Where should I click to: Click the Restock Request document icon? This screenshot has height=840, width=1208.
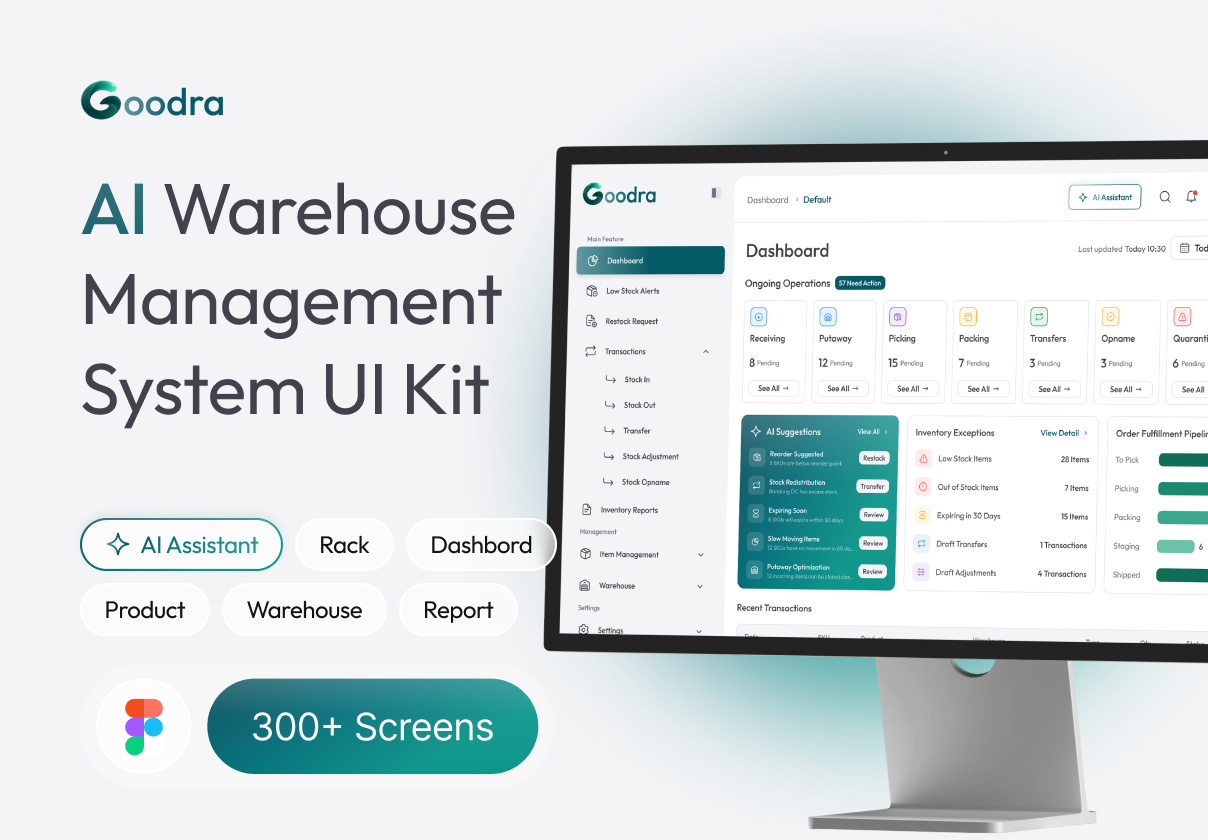(x=590, y=321)
